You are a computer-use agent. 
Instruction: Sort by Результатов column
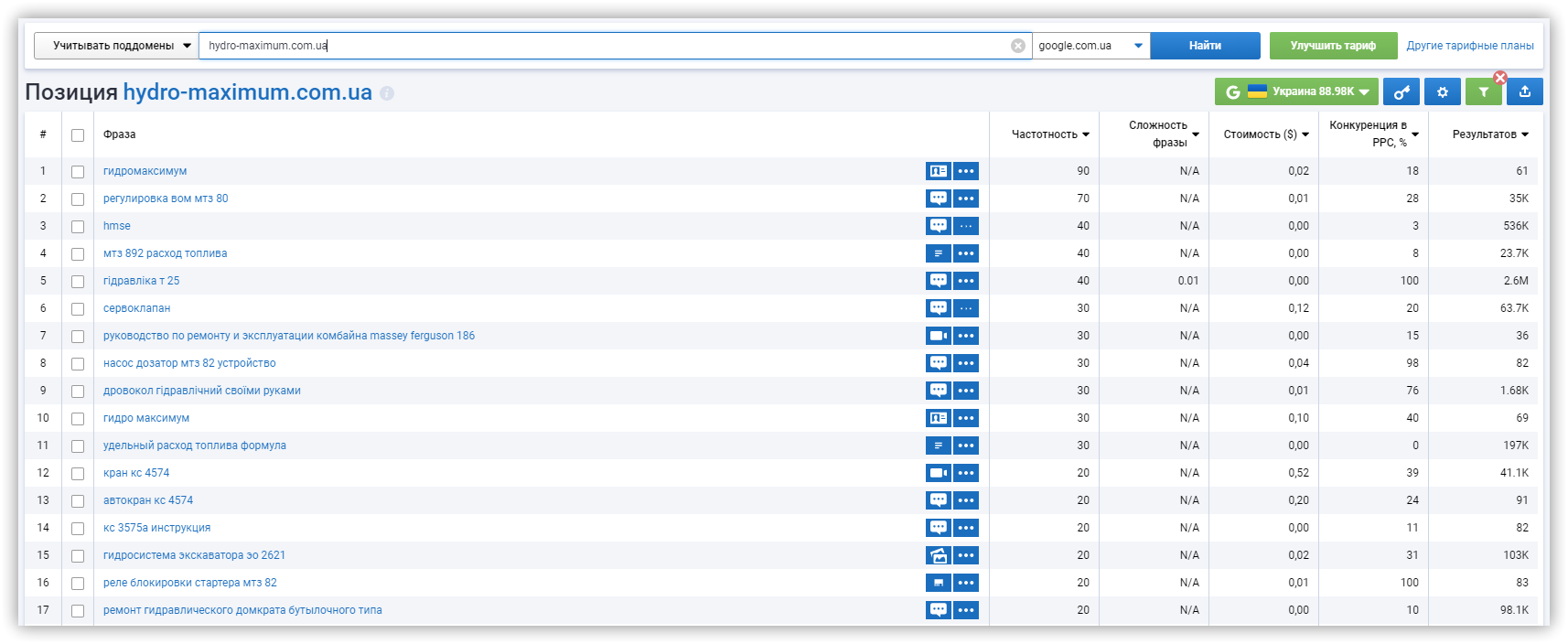[1490, 134]
